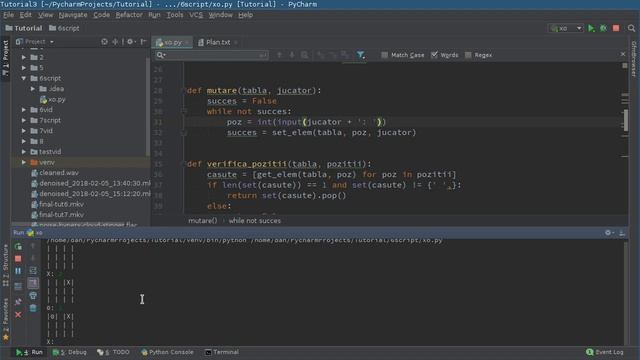Image resolution: width=640 pixels, height=360 pixels.
Task: Click the search text input field
Action: (212, 55)
